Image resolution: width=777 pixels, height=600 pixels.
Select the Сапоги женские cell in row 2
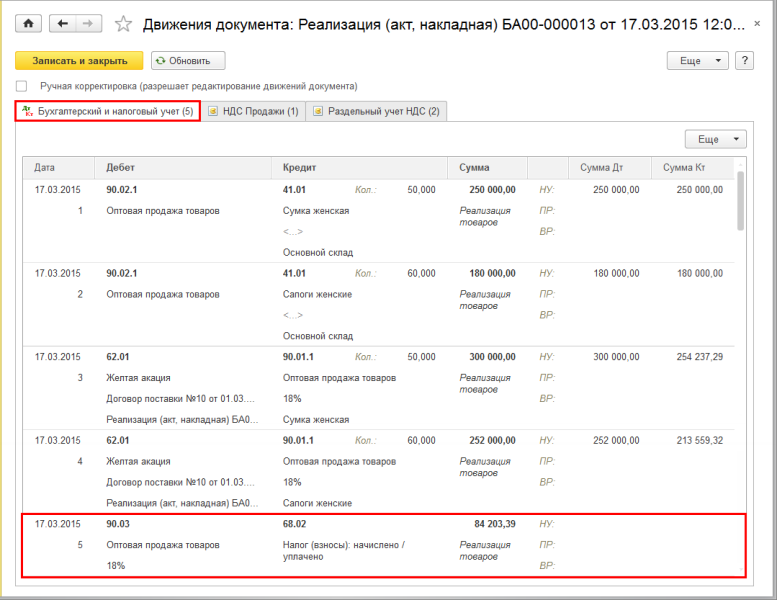coord(317,294)
